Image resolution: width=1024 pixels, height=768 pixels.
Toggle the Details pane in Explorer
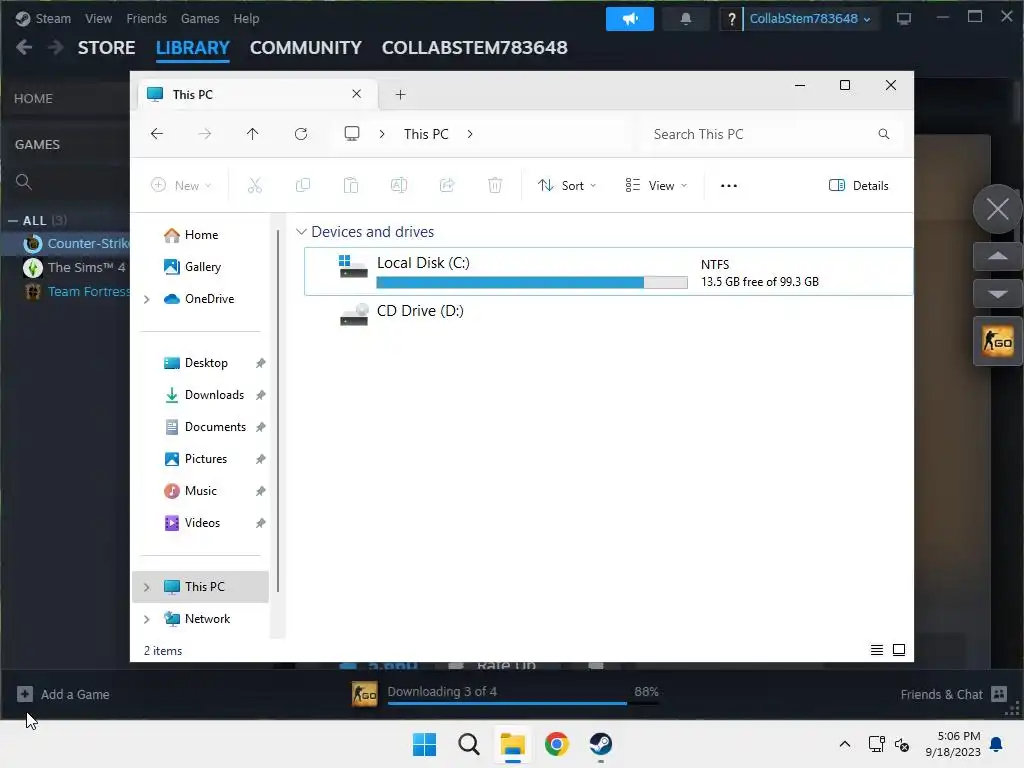[859, 185]
